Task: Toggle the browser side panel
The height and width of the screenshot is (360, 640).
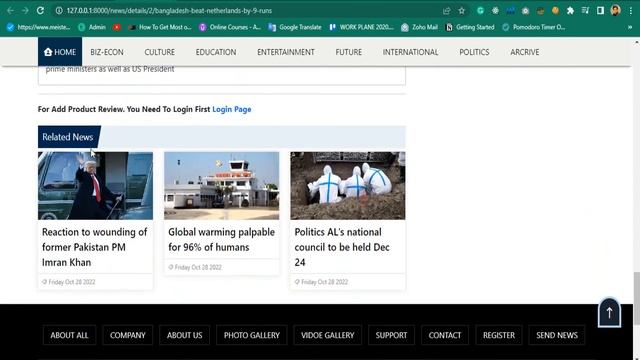Action: [x=600, y=11]
